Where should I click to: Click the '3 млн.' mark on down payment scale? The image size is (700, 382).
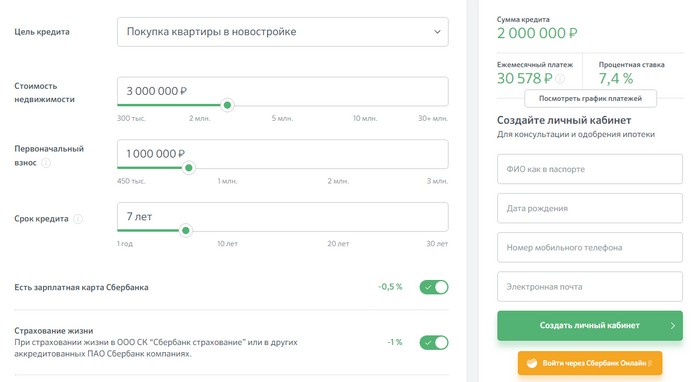click(437, 181)
